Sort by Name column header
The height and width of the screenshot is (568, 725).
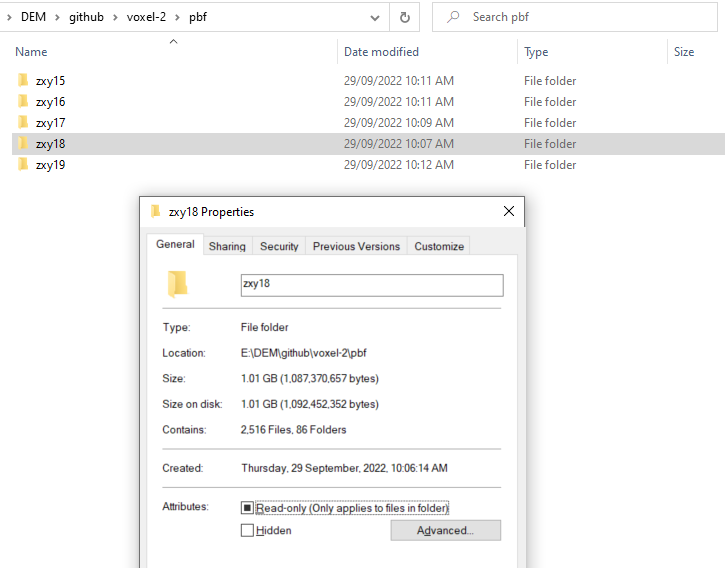31,52
